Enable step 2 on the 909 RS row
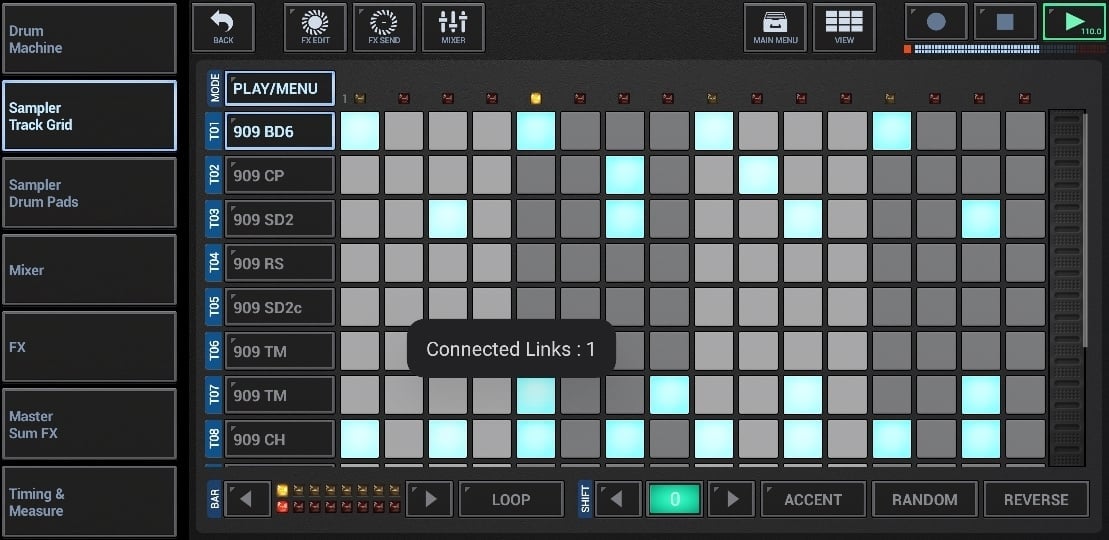1109x540 pixels. pos(403,263)
